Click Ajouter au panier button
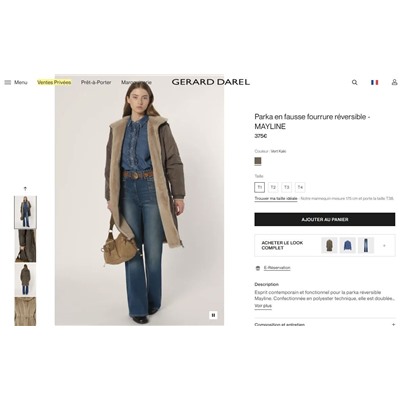This screenshot has height=400, width=400. [325, 220]
